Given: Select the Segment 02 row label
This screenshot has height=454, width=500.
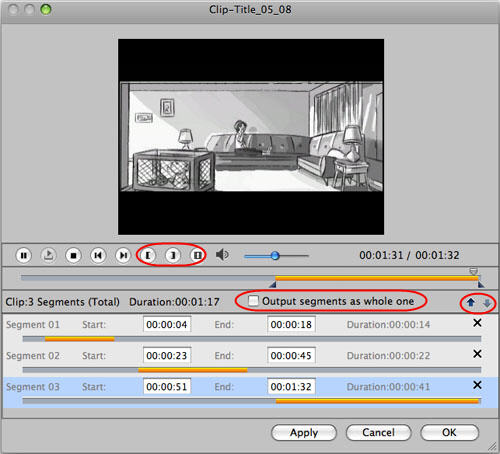Looking at the screenshot, I should pyautogui.click(x=33, y=356).
